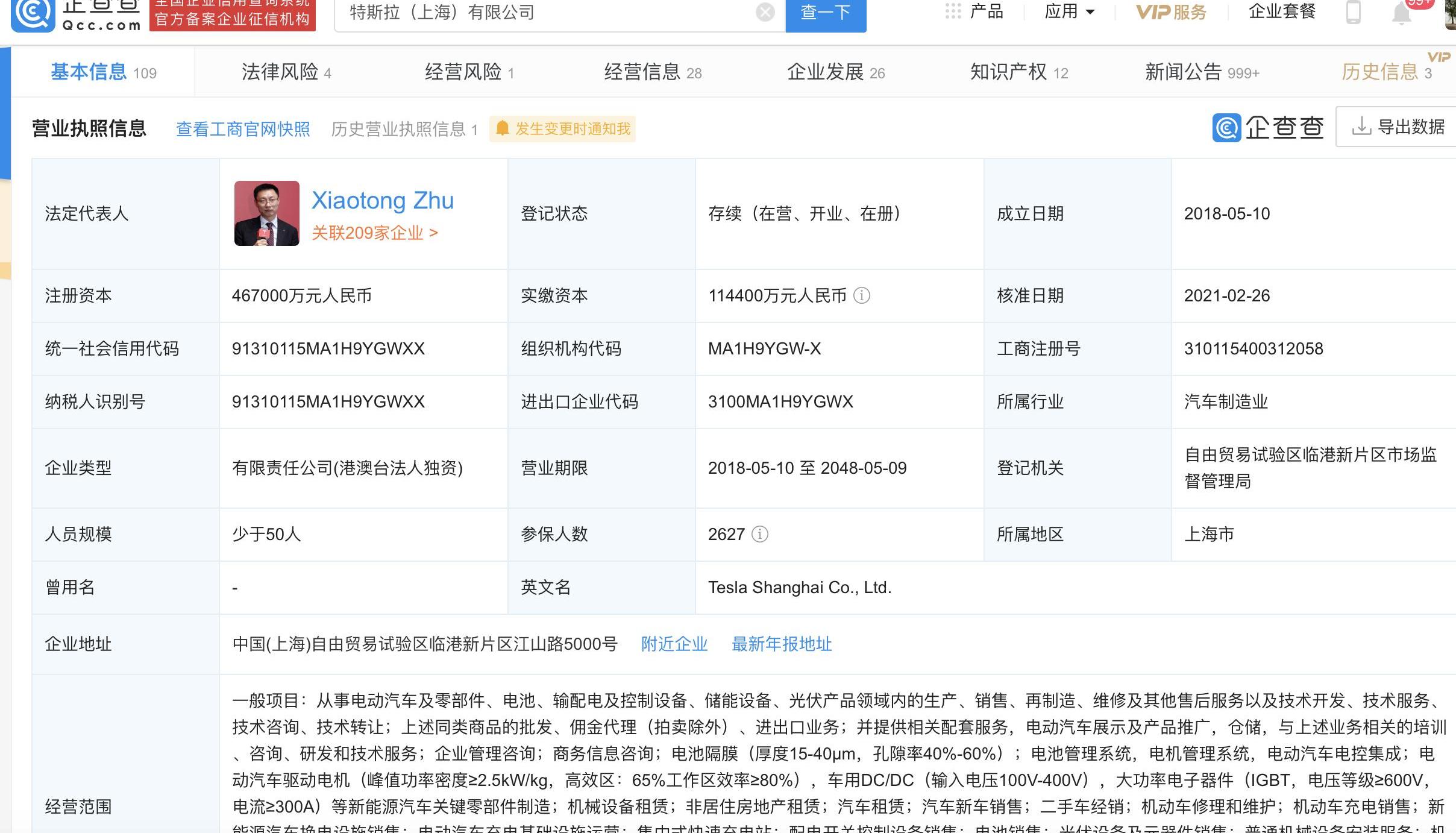Image resolution: width=1456 pixels, height=833 pixels.
Task: Clear the search box with the X icon
Action: coord(765,12)
